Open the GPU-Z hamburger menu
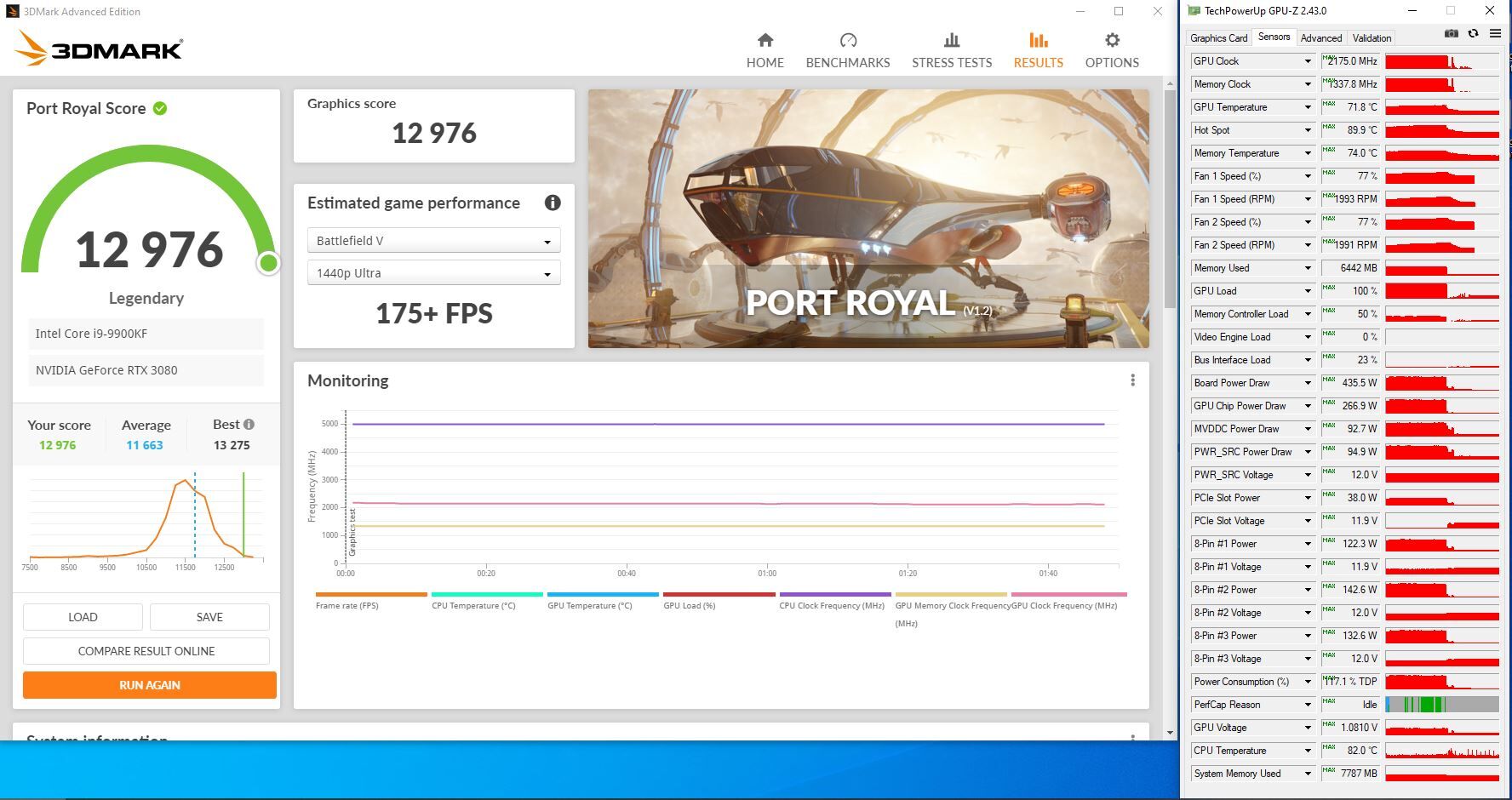This screenshot has height=800, width=1512. coord(1495,34)
